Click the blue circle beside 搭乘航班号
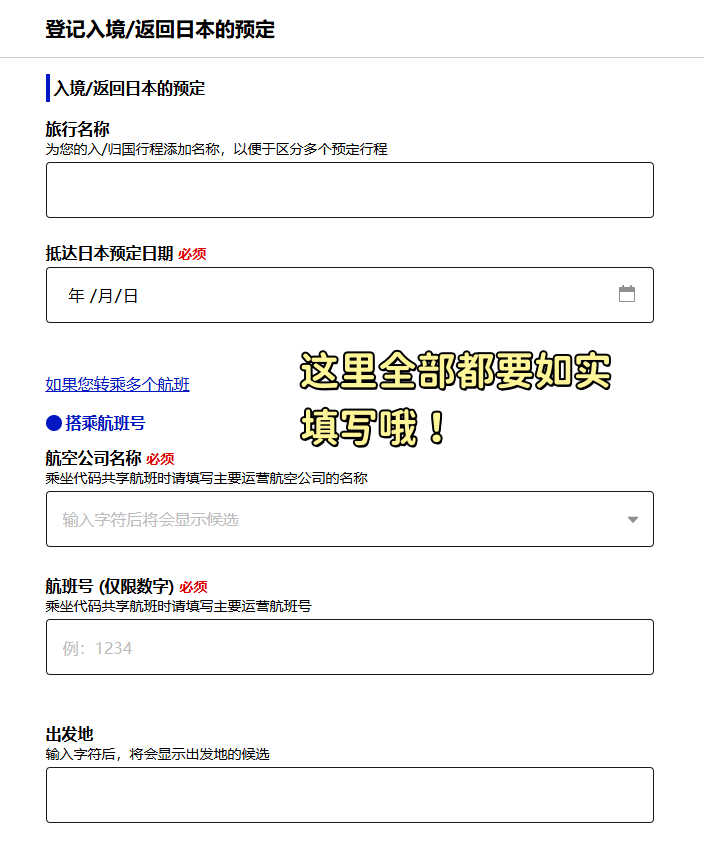The image size is (704, 860). 54,423
